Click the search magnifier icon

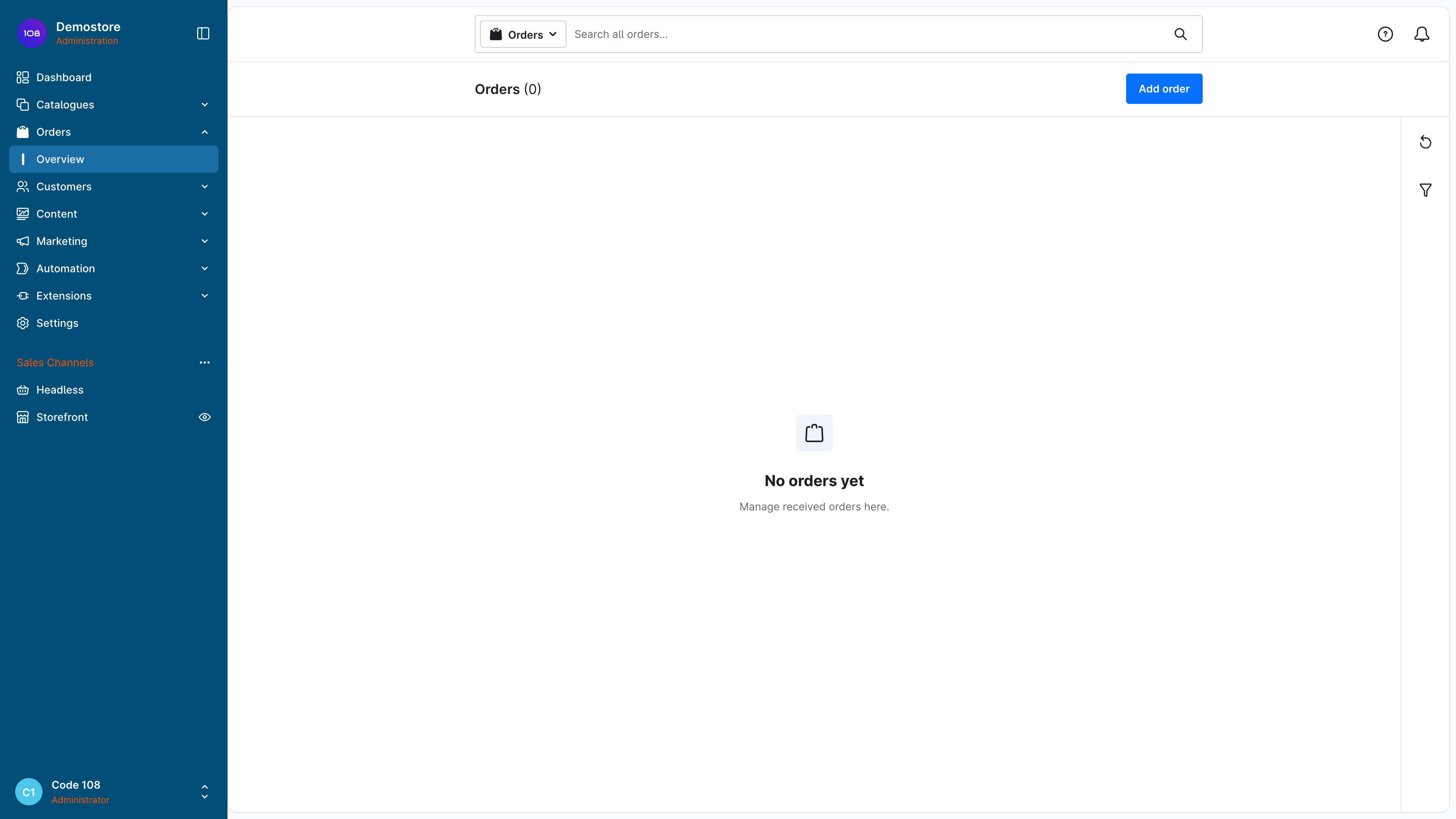(x=1180, y=34)
